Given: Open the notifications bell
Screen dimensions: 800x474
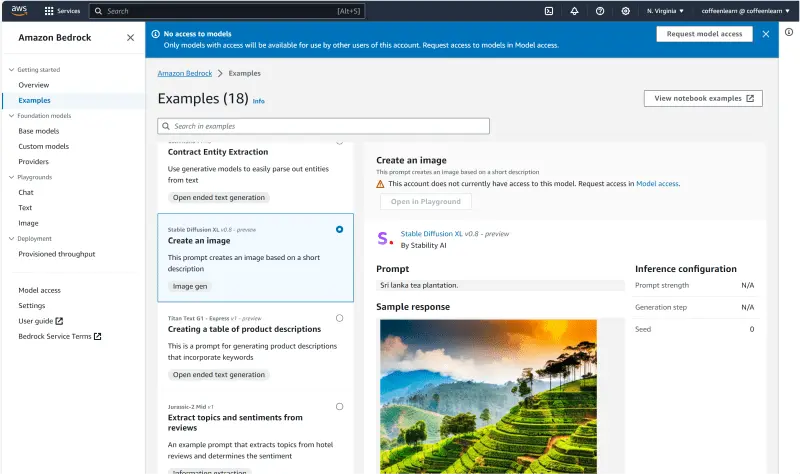Looking at the screenshot, I should click(x=574, y=11).
